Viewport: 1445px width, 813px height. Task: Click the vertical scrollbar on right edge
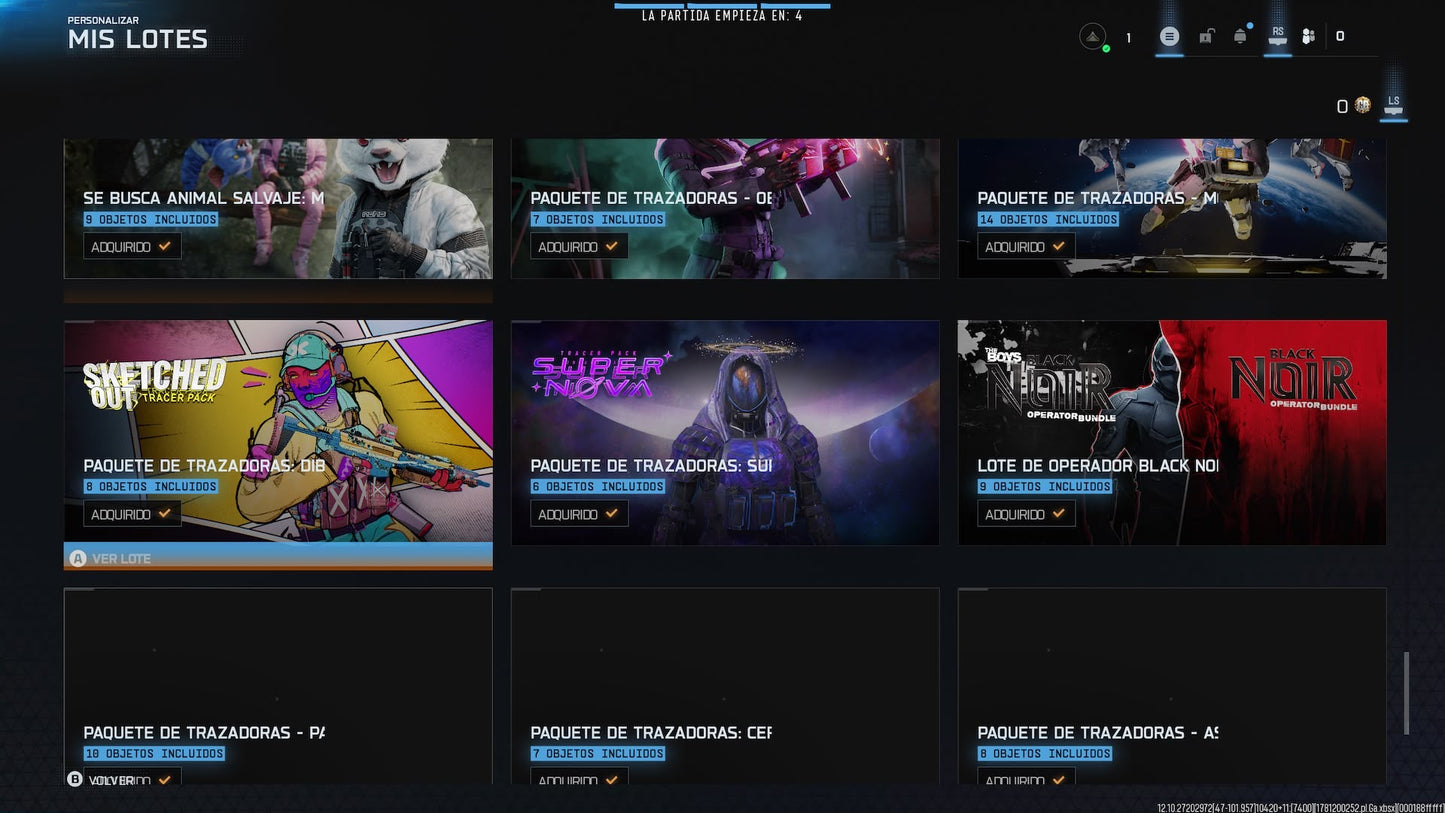[1407, 693]
